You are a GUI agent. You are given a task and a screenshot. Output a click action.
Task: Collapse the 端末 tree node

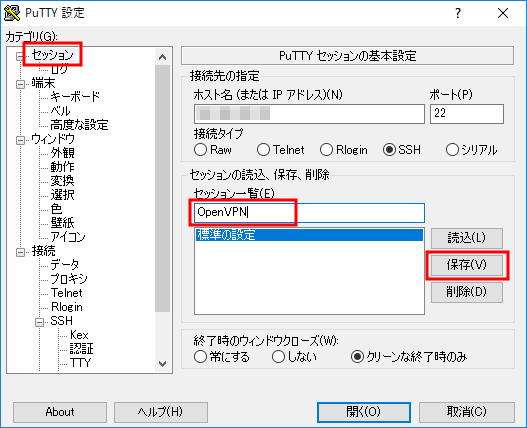coord(20,84)
